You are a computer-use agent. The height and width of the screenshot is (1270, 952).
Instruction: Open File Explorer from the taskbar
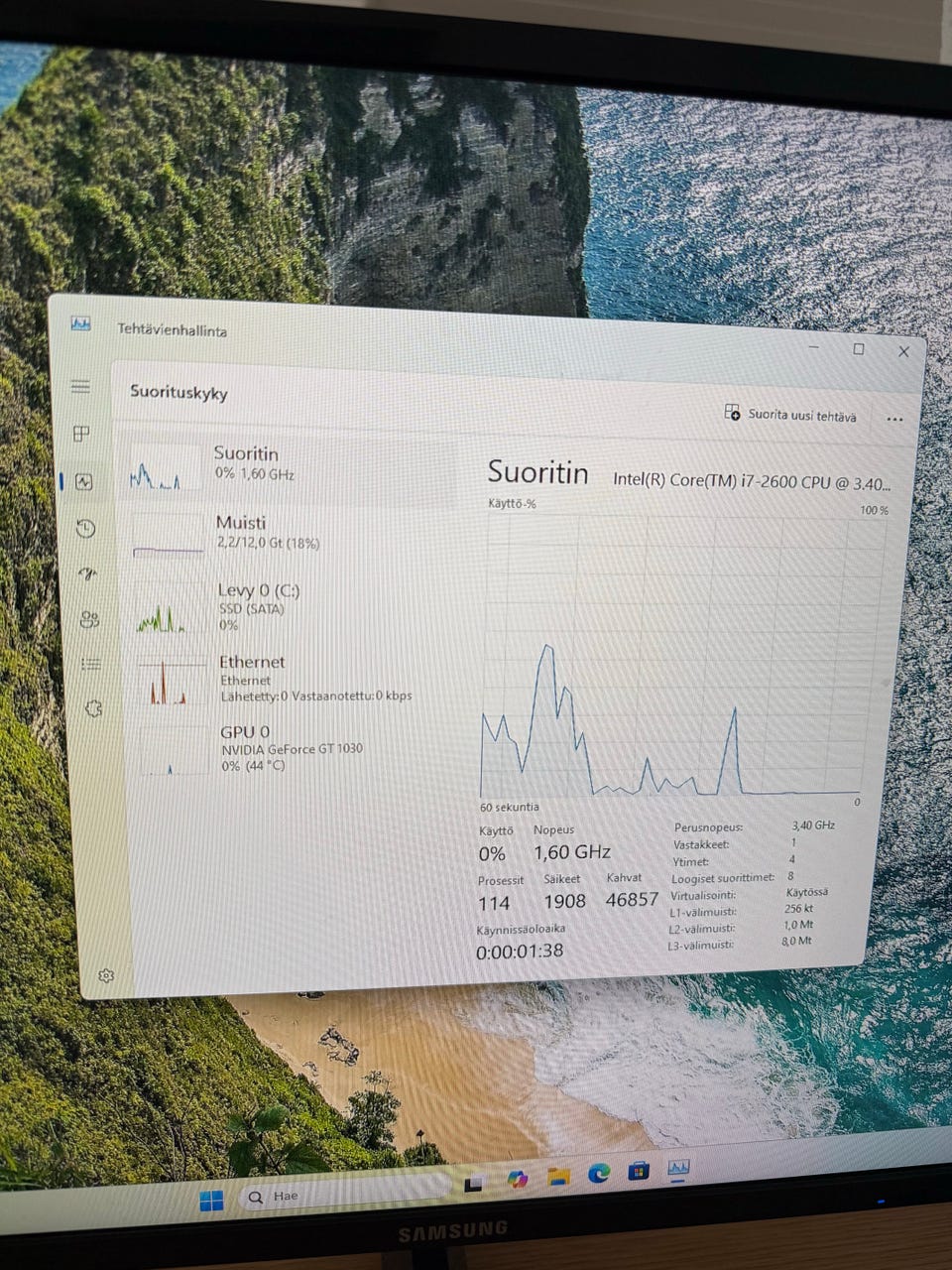pos(558,1177)
